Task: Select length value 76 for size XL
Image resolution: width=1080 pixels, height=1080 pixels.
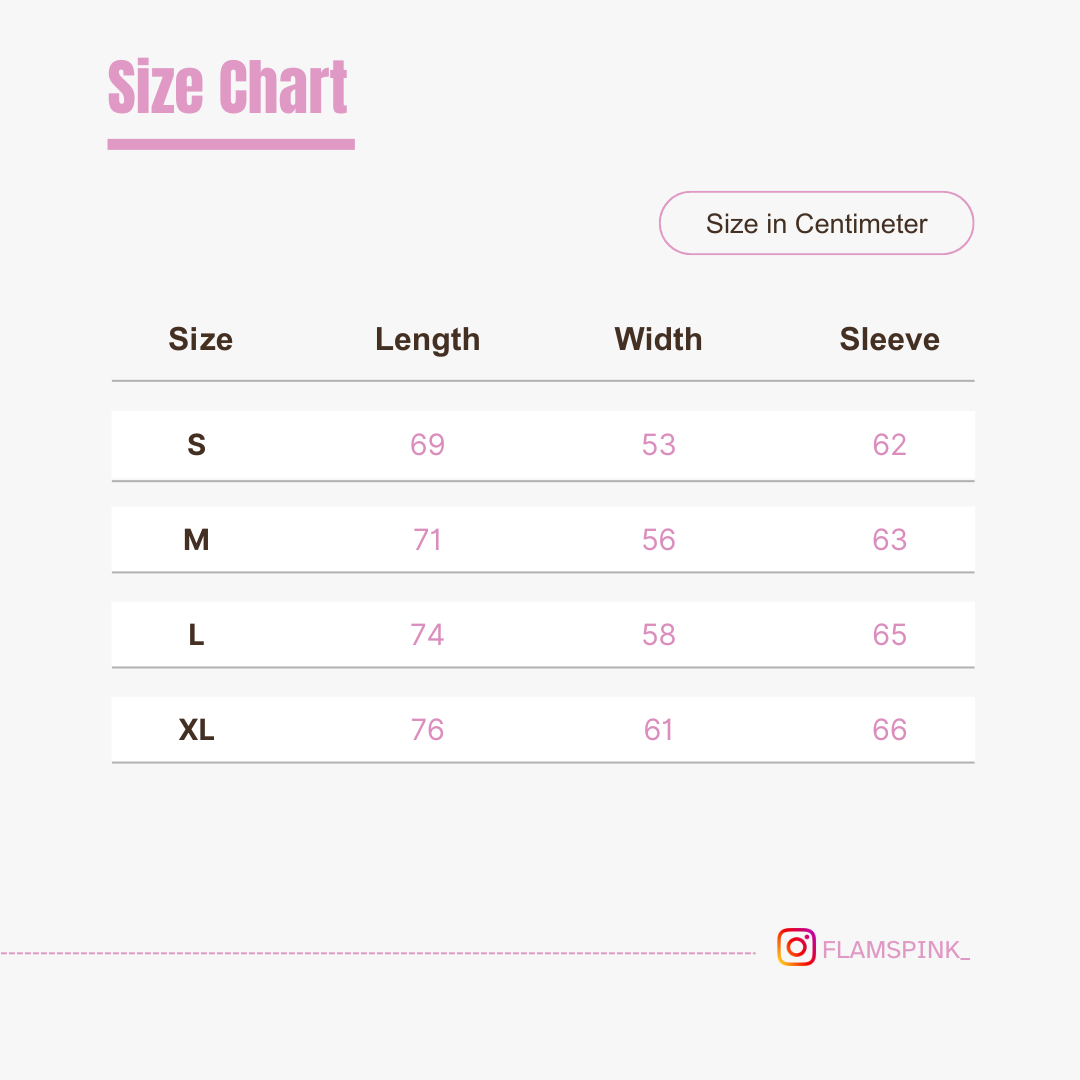Action: (427, 730)
